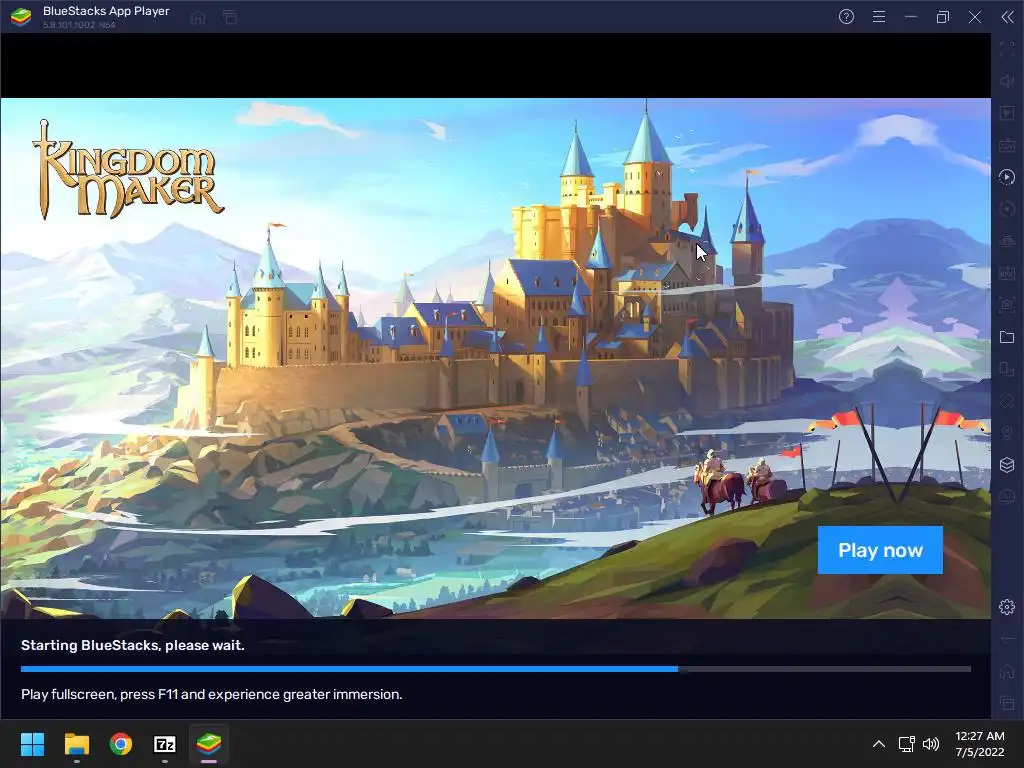Click the sidebar volume speaker icon
The width and height of the screenshot is (1024, 768).
click(x=1007, y=81)
